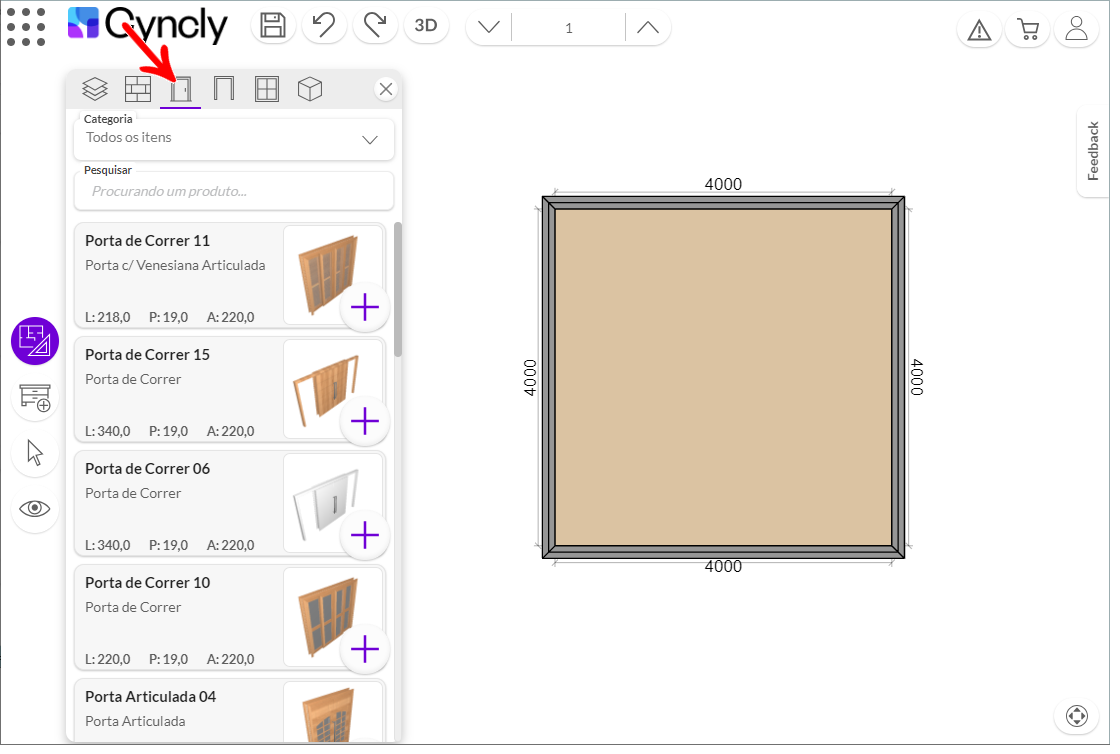Click the left wall 4000 dimension

(530, 378)
